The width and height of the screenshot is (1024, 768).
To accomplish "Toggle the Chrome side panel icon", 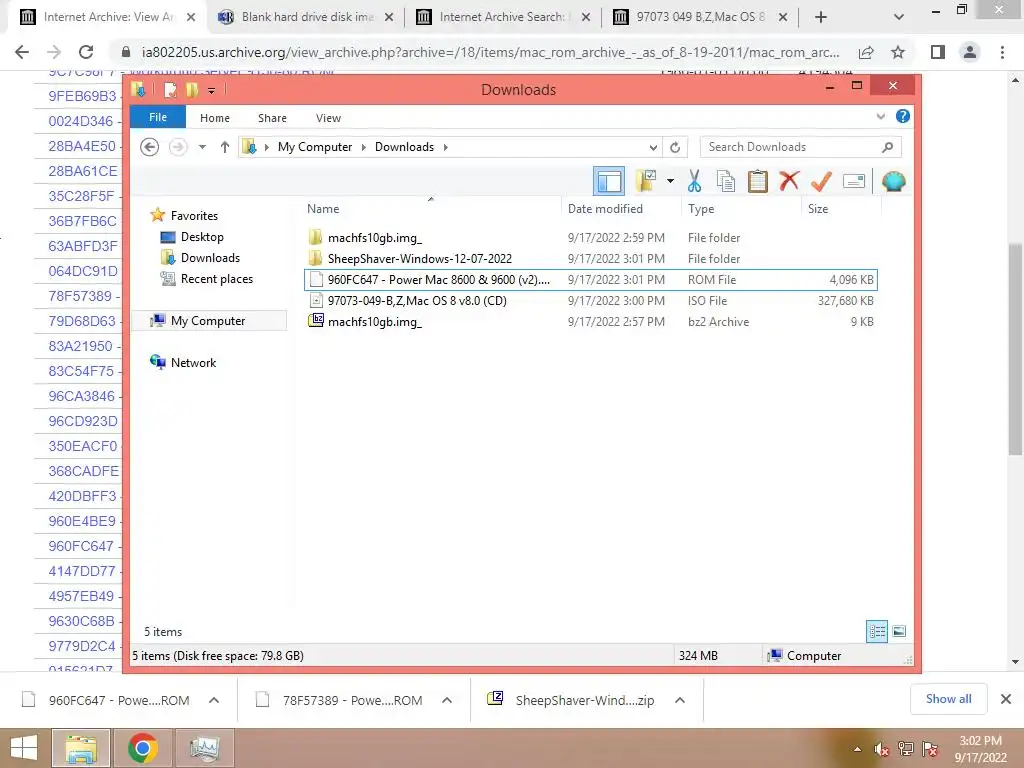I will point(938,52).
